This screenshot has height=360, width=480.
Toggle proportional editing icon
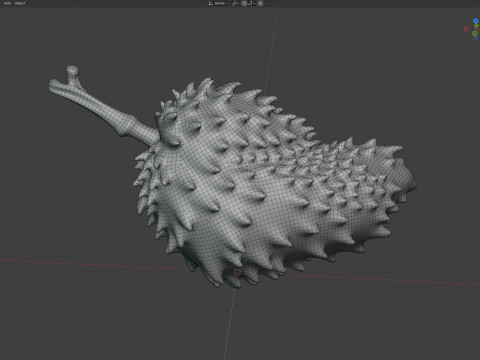pos(260,3)
